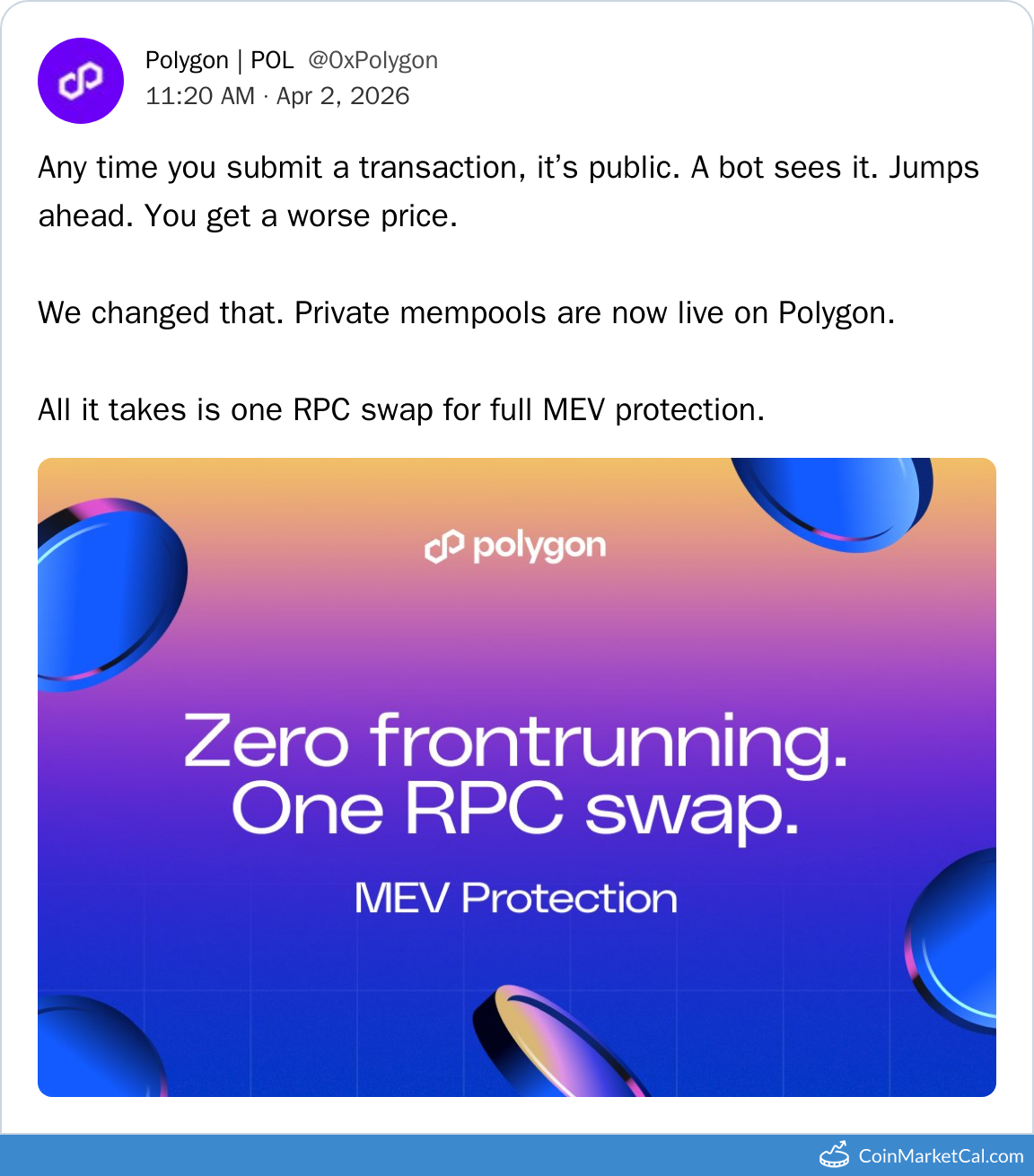Click the 'All it takes is one RPC swap' line
1034x1176 pixels.
tap(401, 409)
